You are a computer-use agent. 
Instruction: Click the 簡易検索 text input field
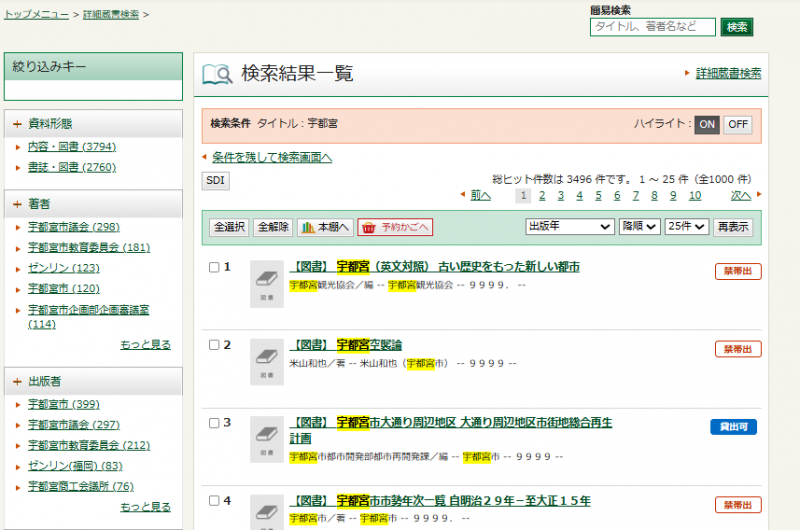coord(652,27)
